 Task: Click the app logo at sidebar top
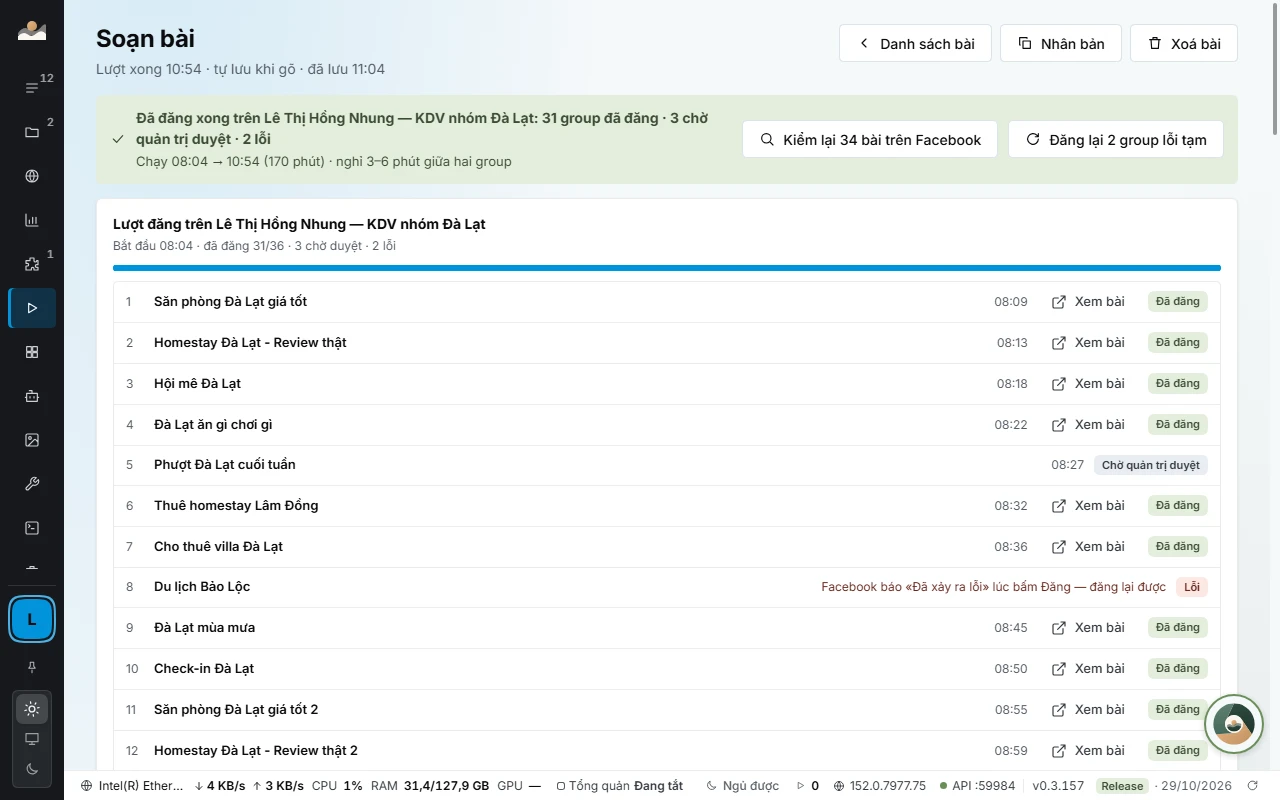click(32, 30)
